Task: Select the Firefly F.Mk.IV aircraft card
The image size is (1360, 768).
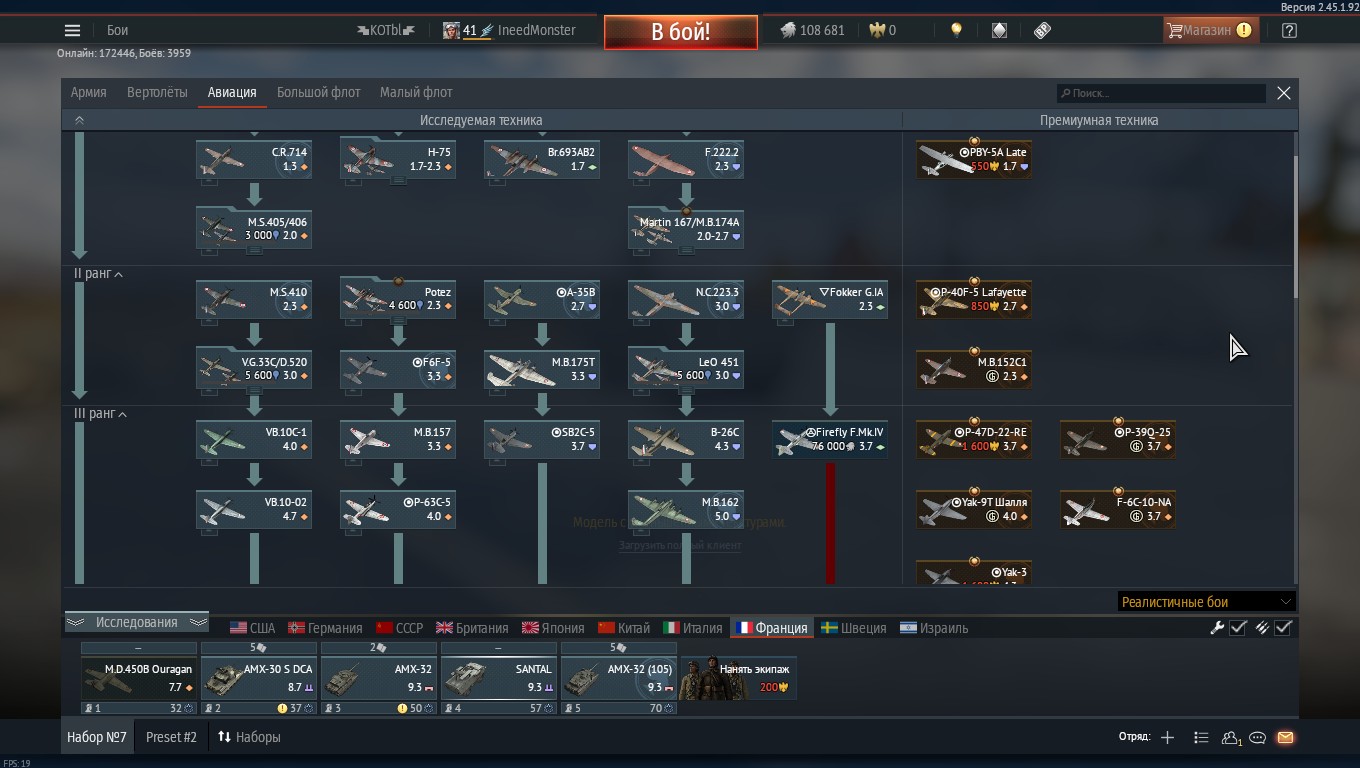Action: click(829, 440)
